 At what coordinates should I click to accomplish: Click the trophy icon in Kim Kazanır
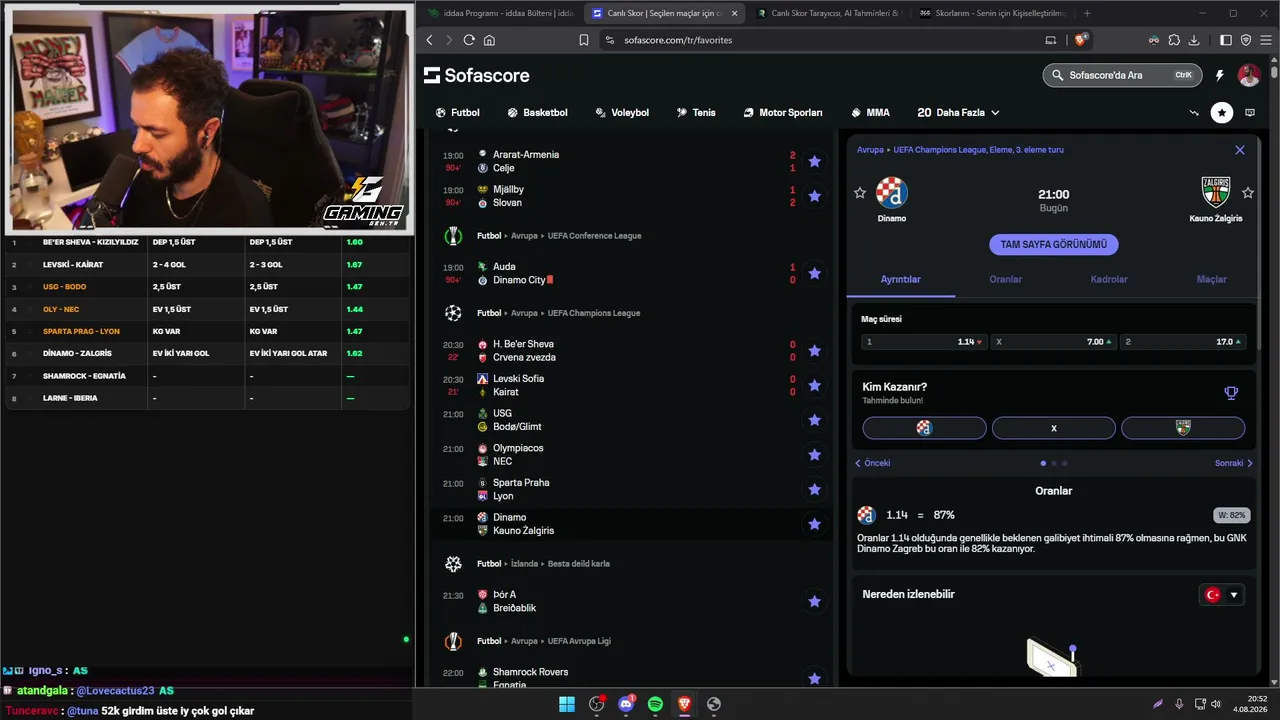pos(1231,393)
